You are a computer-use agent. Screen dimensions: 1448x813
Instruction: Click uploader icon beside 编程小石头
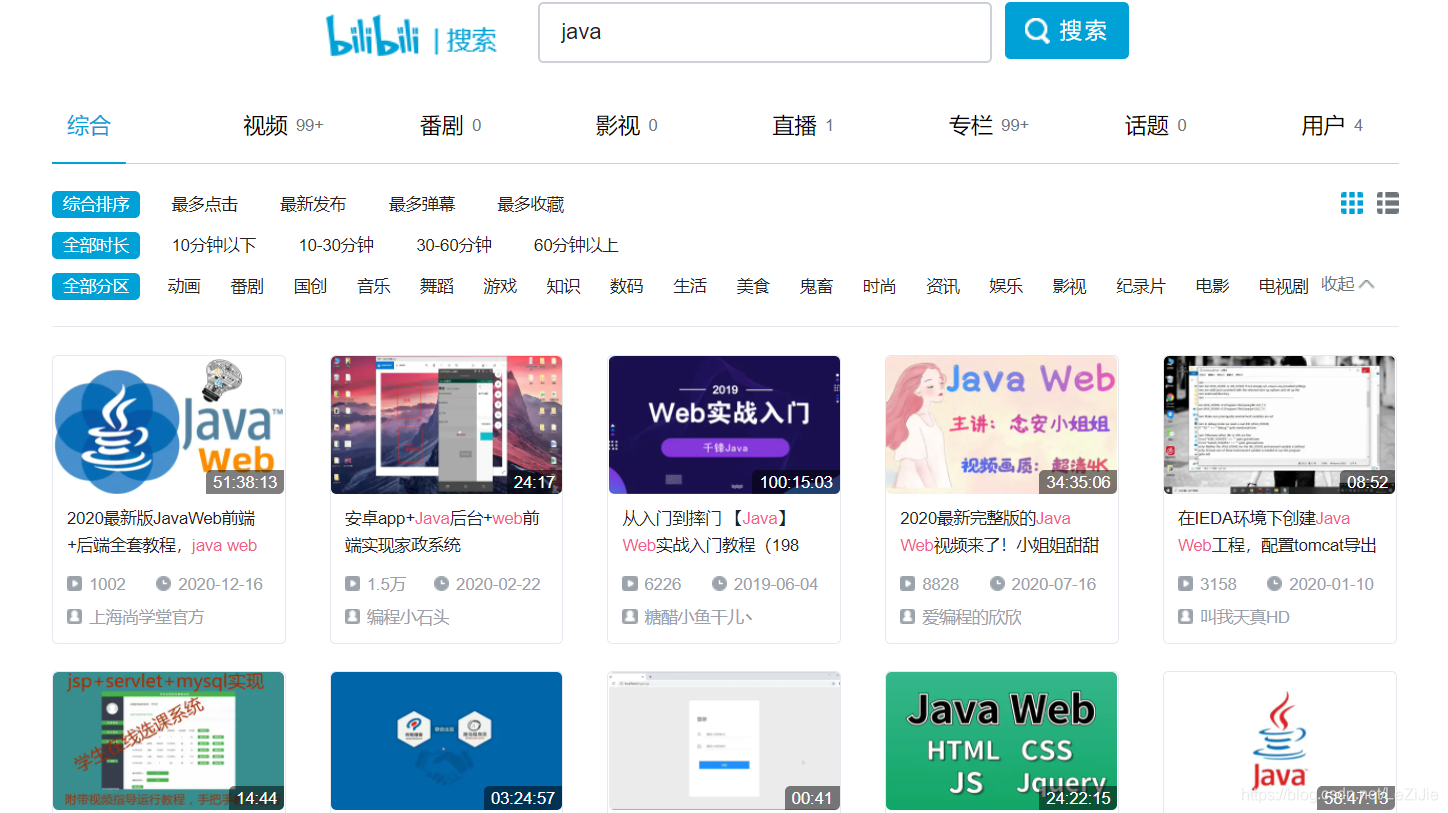coord(353,617)
